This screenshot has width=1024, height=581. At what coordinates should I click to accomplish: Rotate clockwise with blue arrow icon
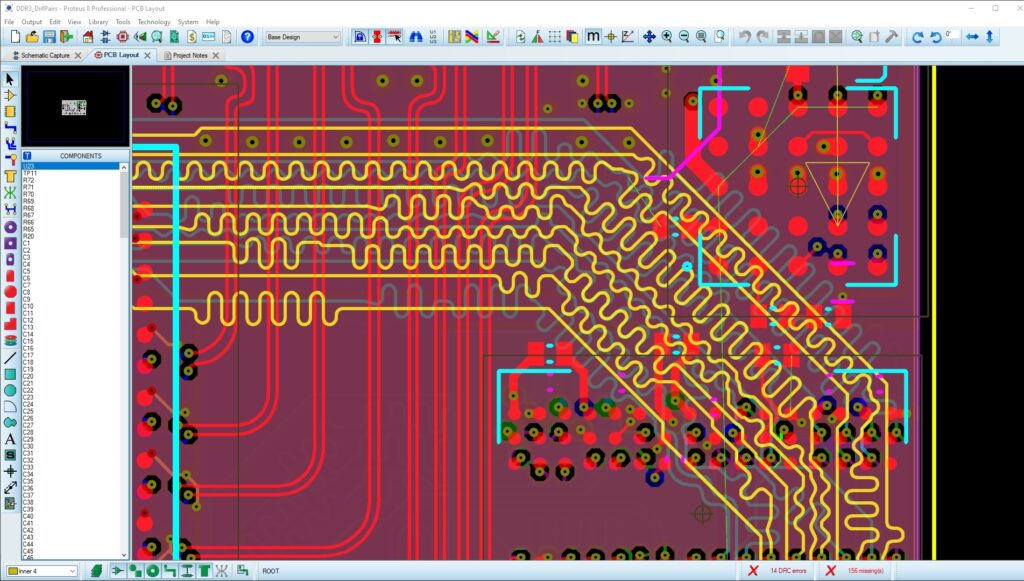pos(918,37)
